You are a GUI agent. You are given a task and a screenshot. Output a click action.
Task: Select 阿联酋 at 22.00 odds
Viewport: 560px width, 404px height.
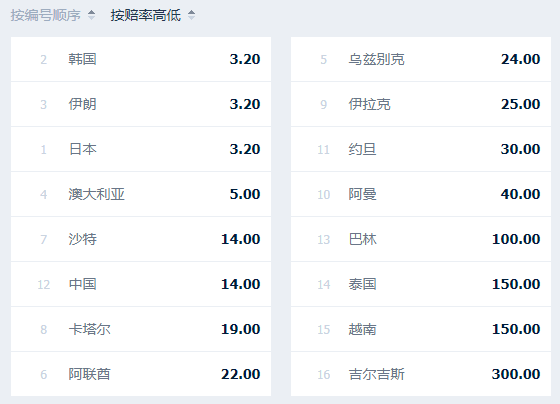141,374
